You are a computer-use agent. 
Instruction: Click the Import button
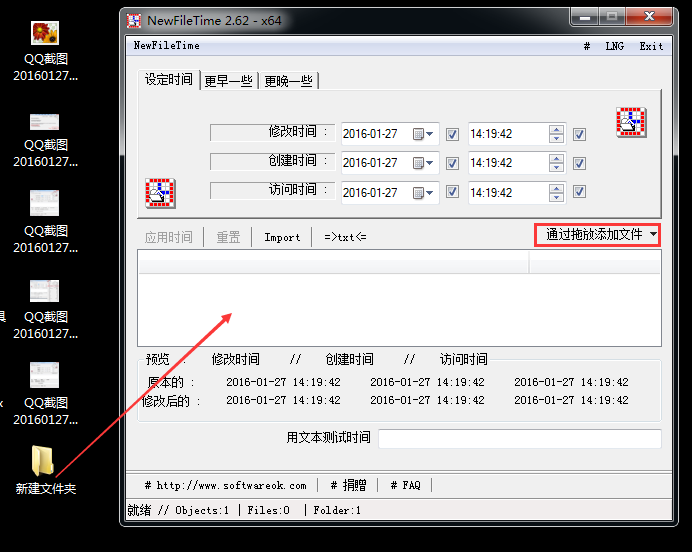pos(282,237)
